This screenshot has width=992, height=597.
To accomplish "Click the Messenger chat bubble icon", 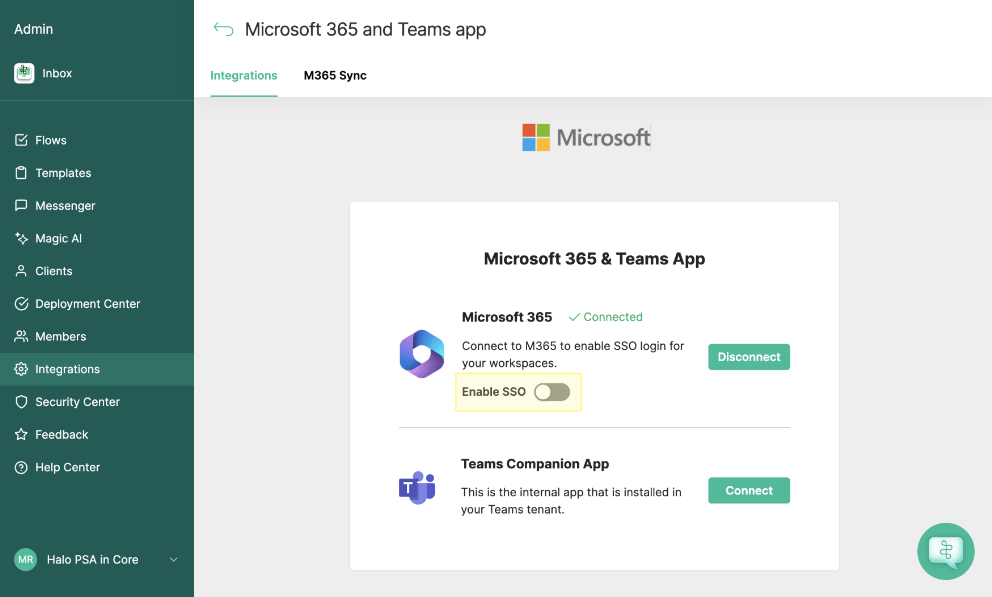I will pyautogui.click(x=21, y=206).
